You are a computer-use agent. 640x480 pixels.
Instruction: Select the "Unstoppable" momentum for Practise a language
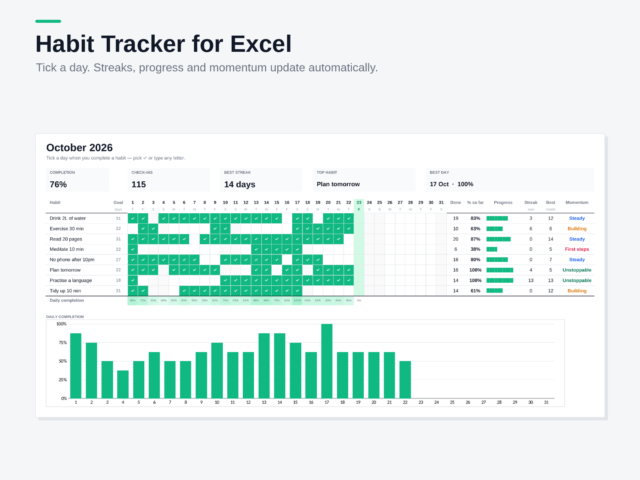coord(577,280)
